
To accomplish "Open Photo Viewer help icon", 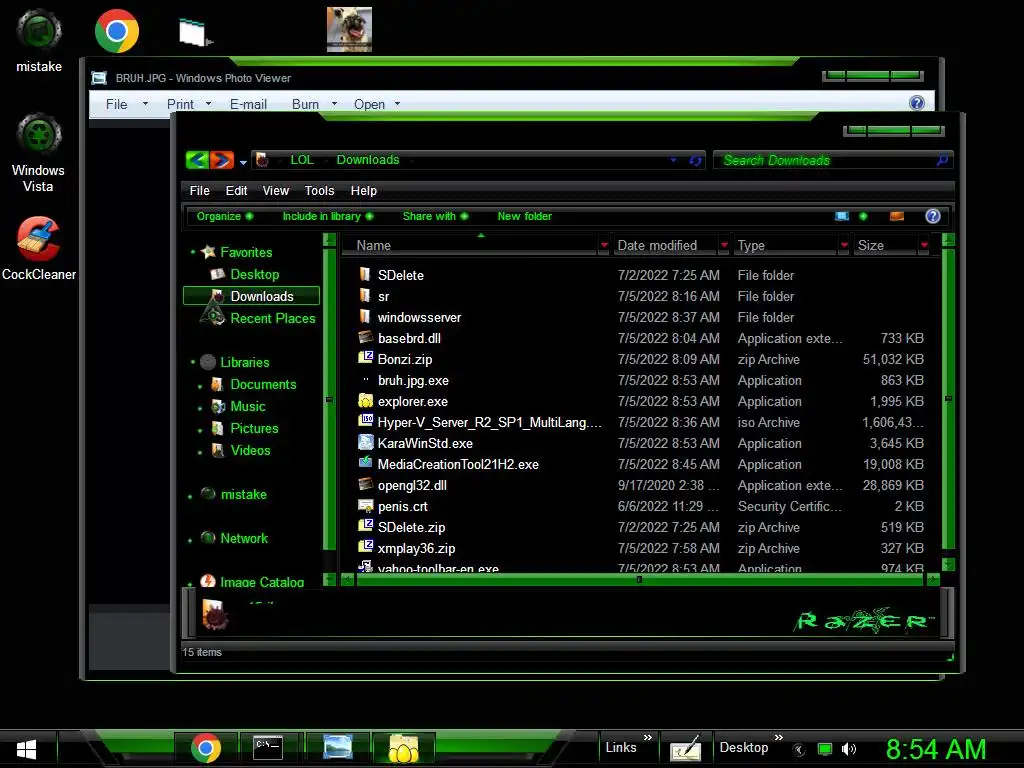I will [x=917, y=103].
